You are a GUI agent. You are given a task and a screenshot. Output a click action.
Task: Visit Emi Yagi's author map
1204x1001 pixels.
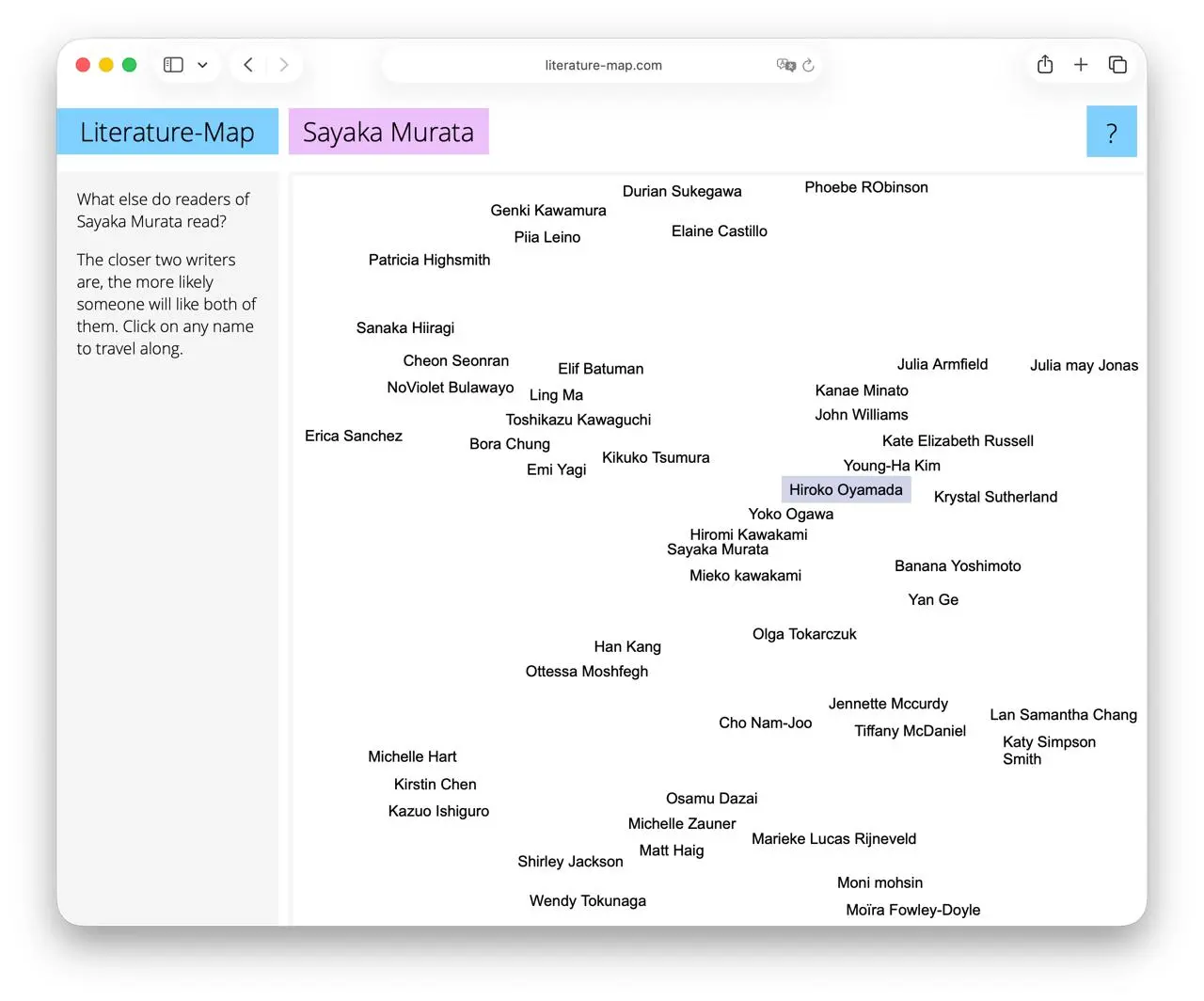(556, 469)
